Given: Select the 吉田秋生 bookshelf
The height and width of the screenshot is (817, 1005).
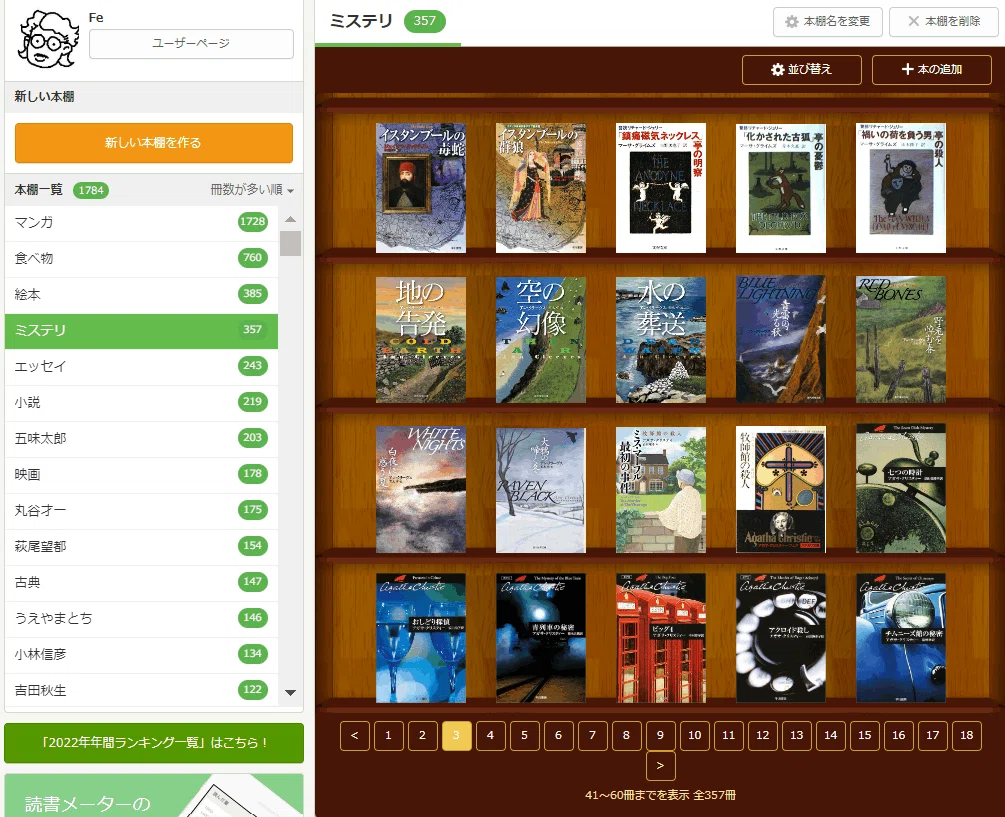Looking at the screenshot, I should [x=141, y=690].
